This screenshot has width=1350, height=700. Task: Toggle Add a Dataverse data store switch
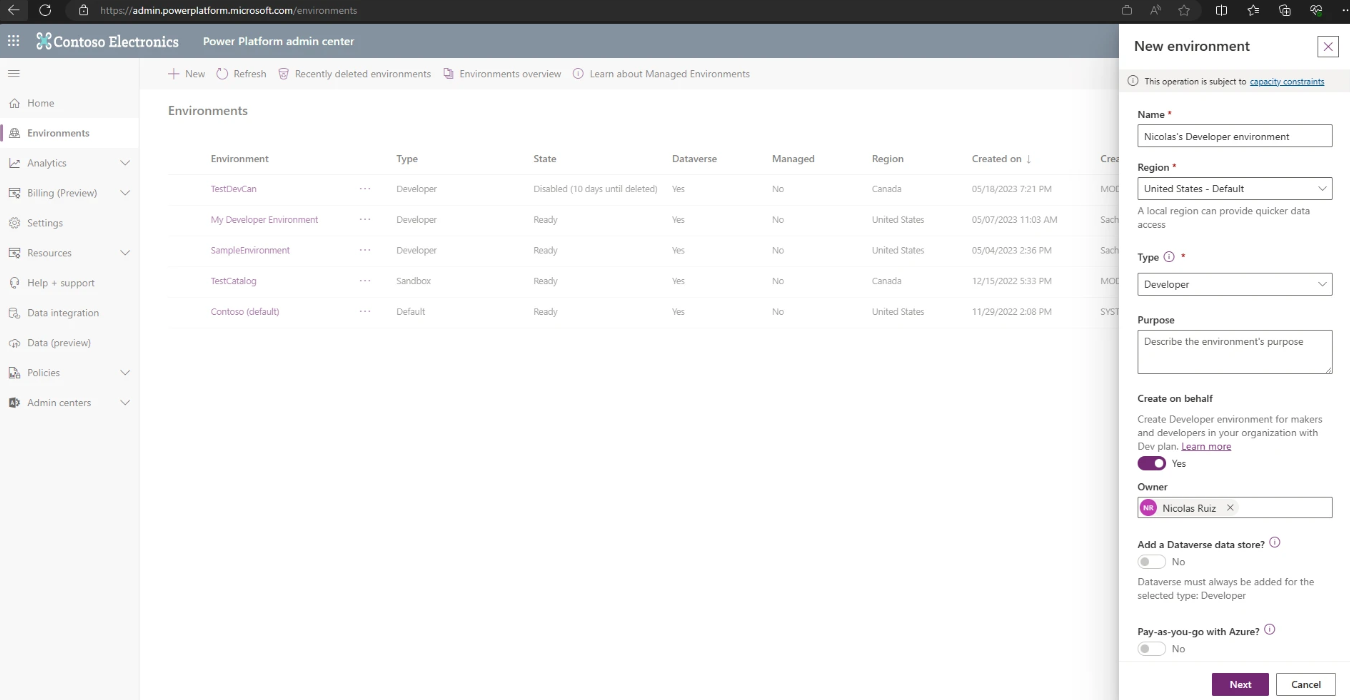click(1152, 562)
